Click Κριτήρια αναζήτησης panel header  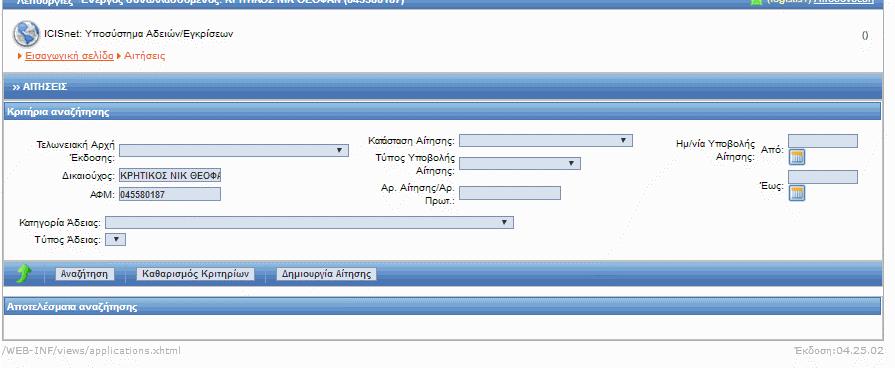pyautogui.click(x=442, y=112)
